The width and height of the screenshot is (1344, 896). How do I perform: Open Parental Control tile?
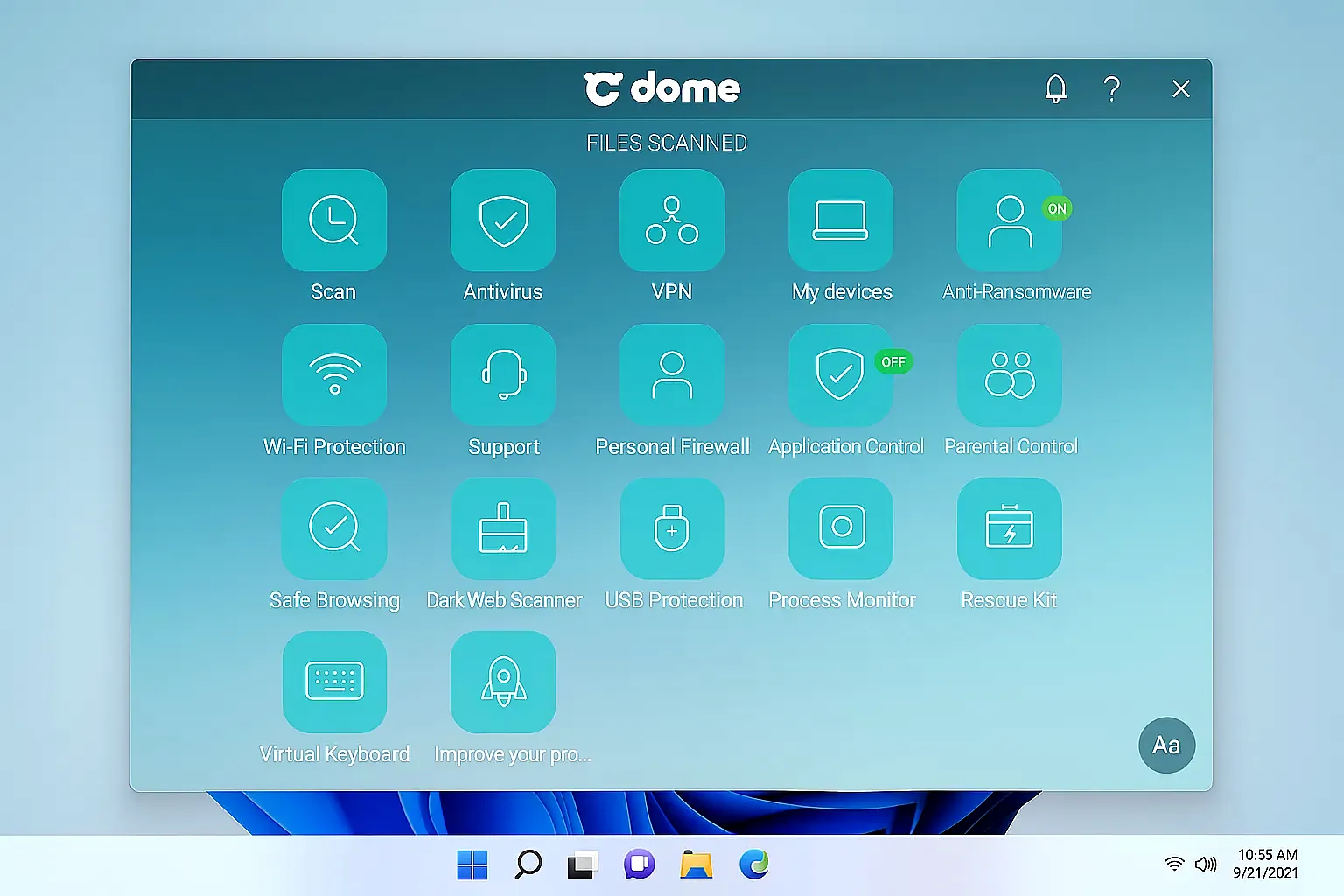coord(1010,374)
